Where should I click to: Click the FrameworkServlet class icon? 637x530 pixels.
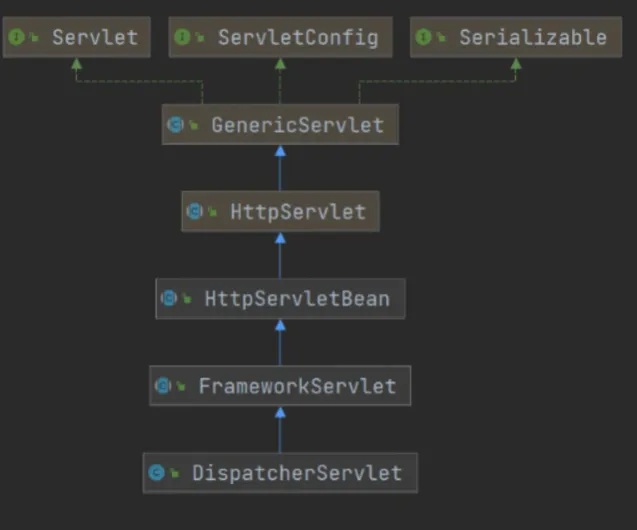click(x=163, y=385)
